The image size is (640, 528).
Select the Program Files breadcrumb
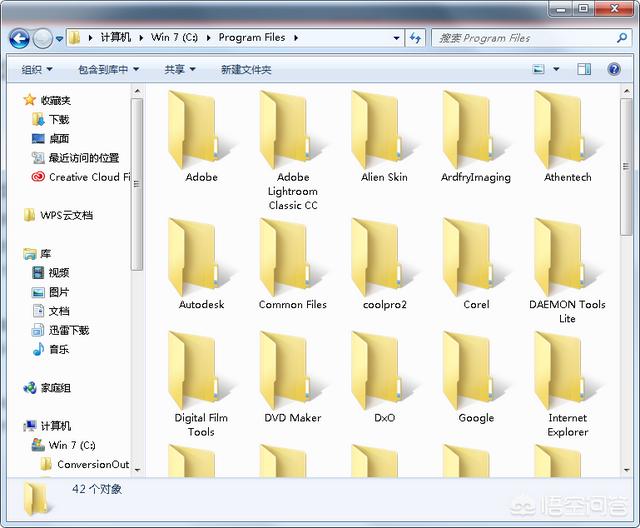tap(252, 38)
